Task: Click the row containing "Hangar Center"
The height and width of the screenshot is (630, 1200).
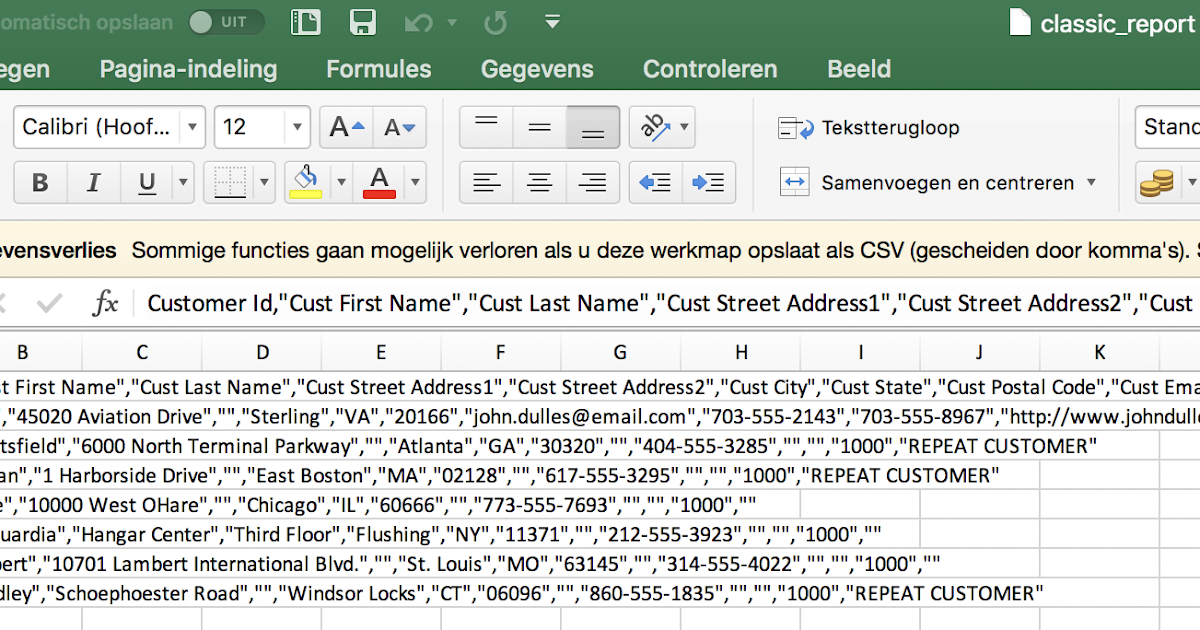Action: [x=600, y=534]
